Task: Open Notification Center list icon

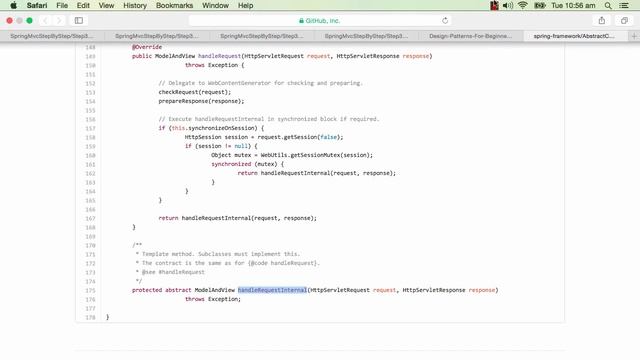Action: click(624, 6)
